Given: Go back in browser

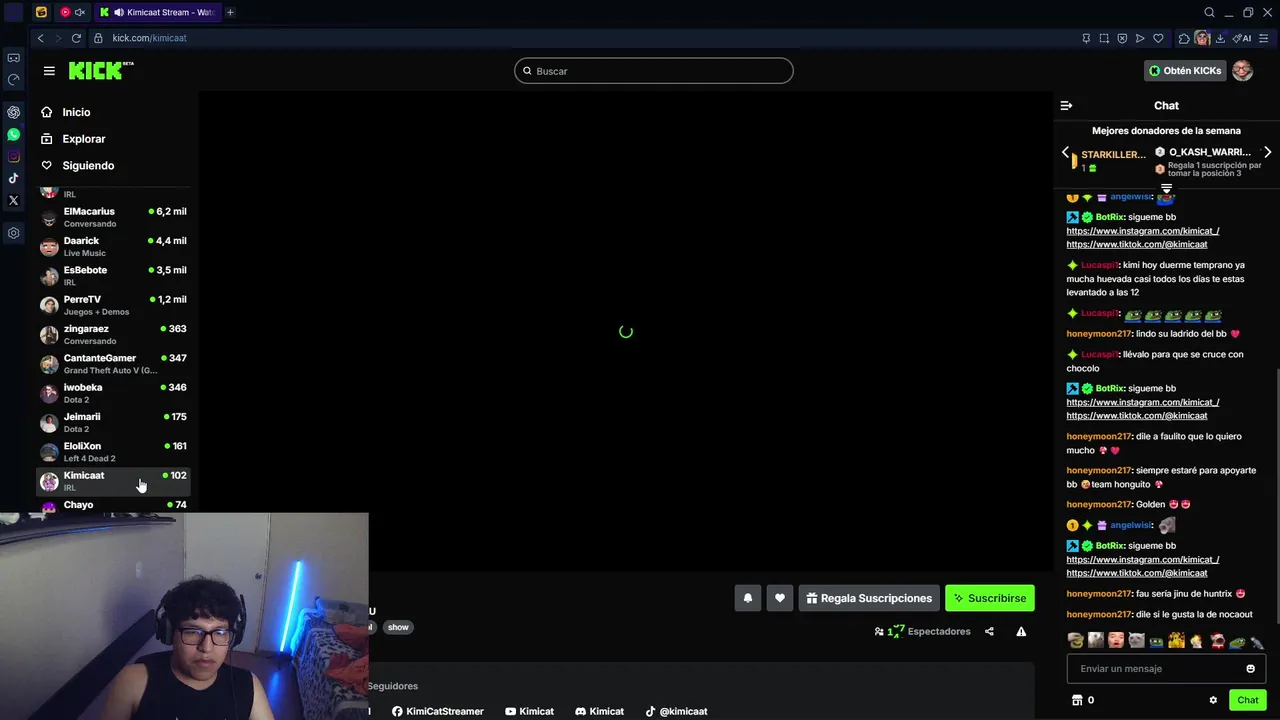Looking at the screenshot, I should tap(40, 38).
